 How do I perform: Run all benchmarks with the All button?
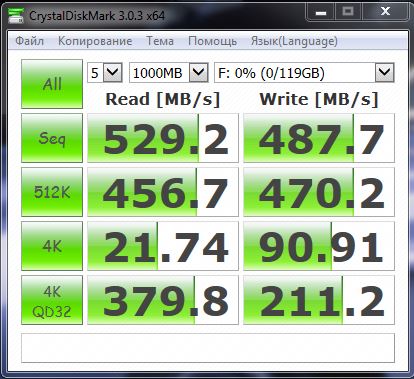52,84
